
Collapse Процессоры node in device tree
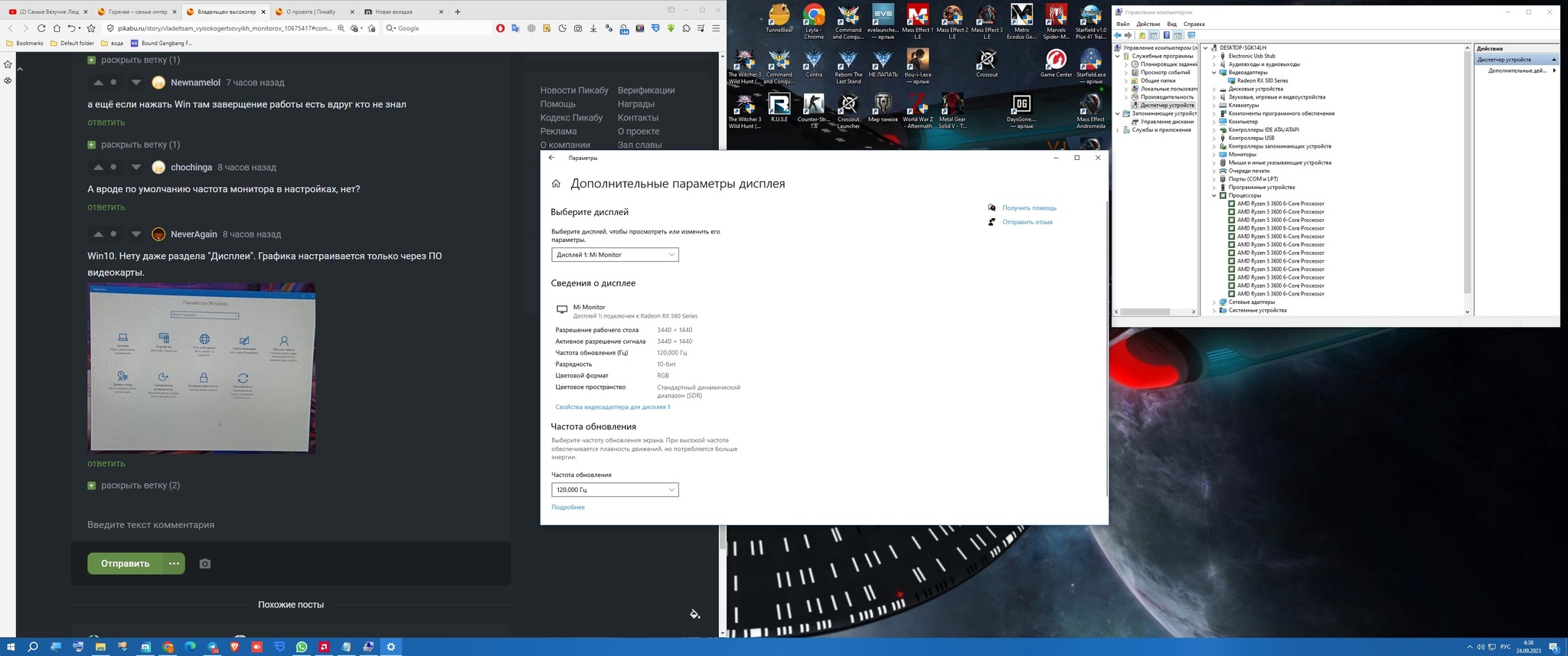point(1214,196)
